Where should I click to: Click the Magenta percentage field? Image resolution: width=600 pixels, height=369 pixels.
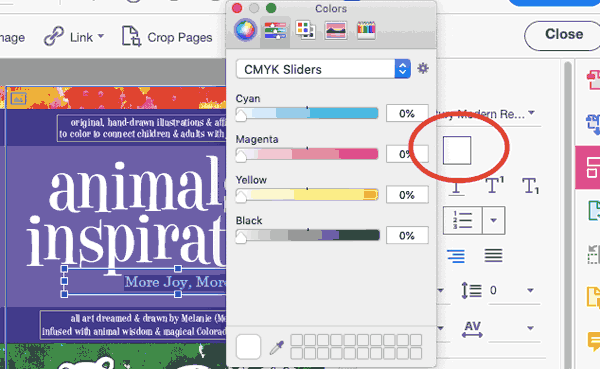[407, 154]
